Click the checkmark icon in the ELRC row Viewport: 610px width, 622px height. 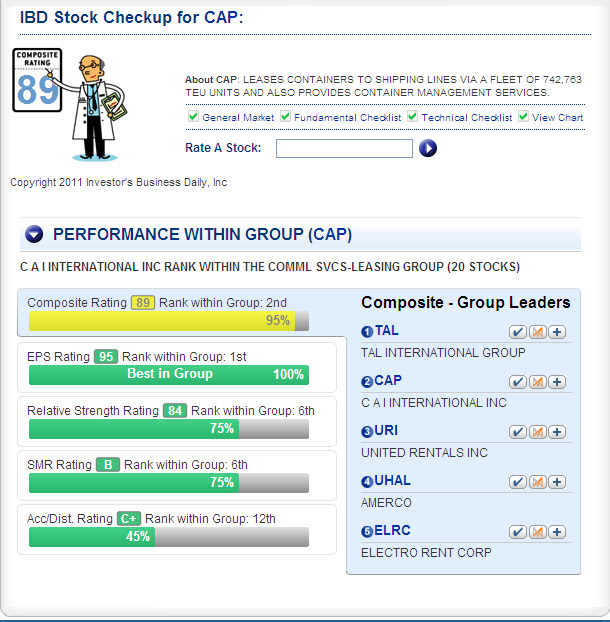click(x=518, y=532)
